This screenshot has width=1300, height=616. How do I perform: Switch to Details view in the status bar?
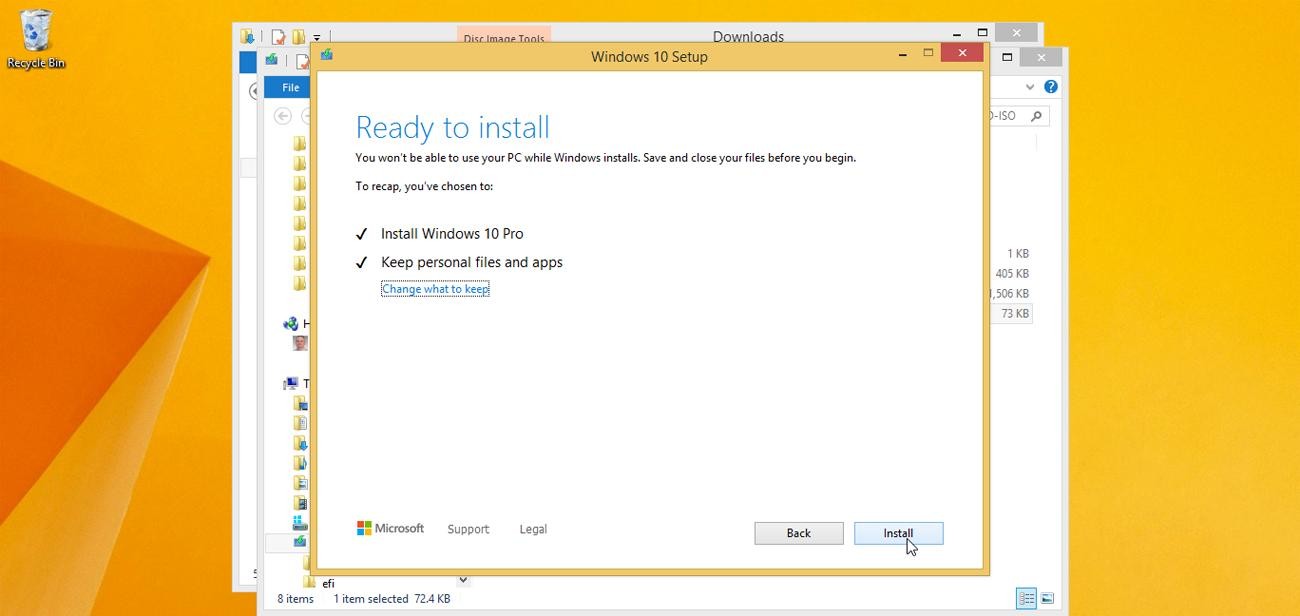click(x=1026, y=599)
